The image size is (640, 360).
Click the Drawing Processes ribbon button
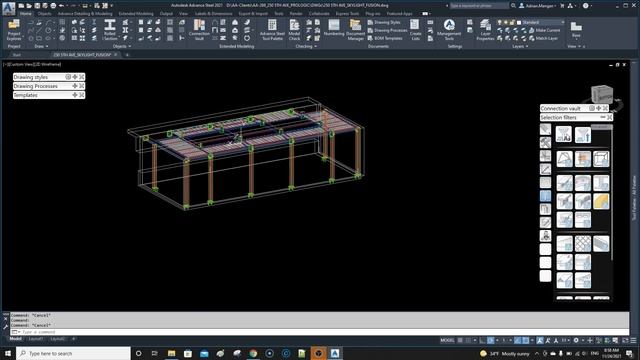point(387,30)
